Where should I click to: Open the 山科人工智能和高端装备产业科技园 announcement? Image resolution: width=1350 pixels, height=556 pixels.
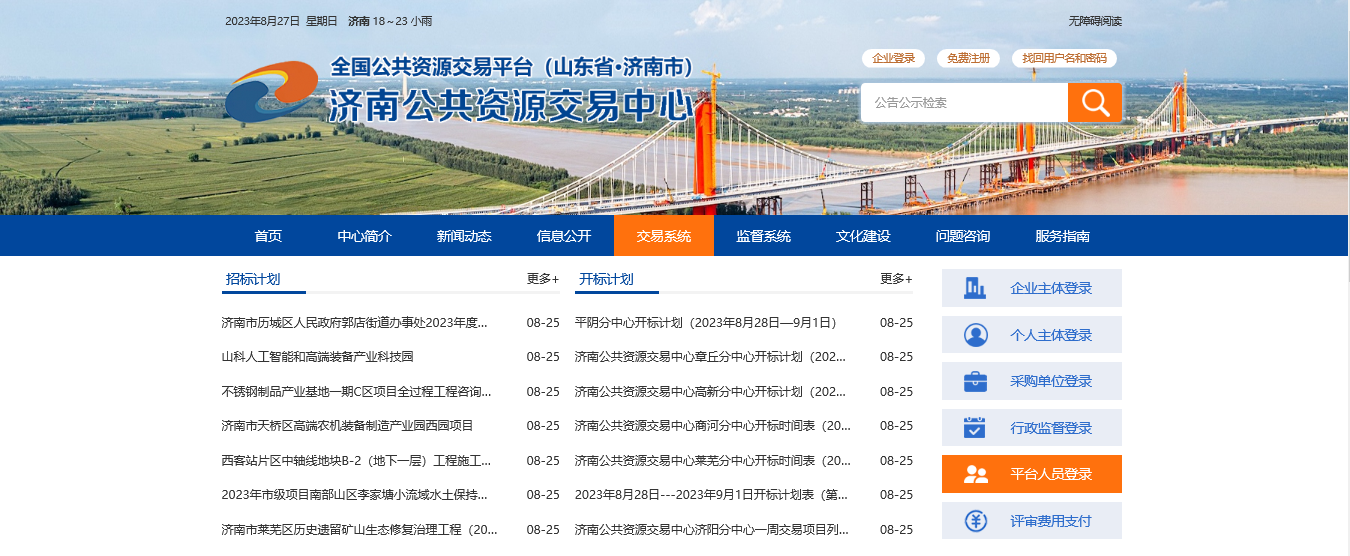point(317,357)
